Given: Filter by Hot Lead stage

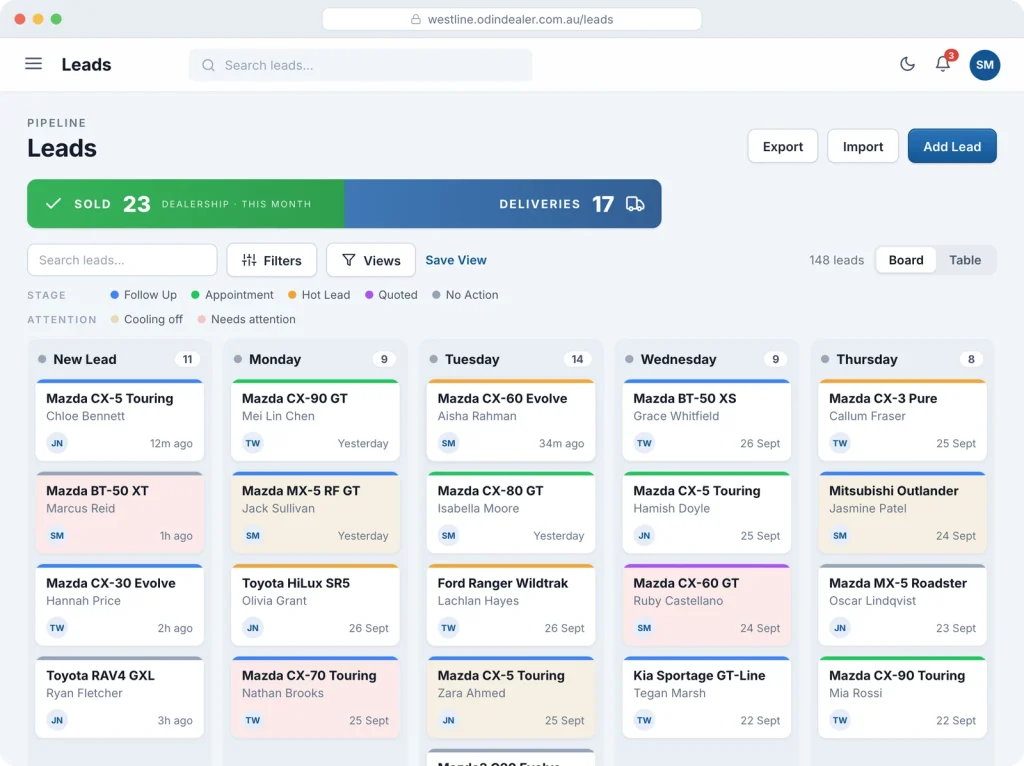Looking at the screenshot, I should [x=319, y=295].
